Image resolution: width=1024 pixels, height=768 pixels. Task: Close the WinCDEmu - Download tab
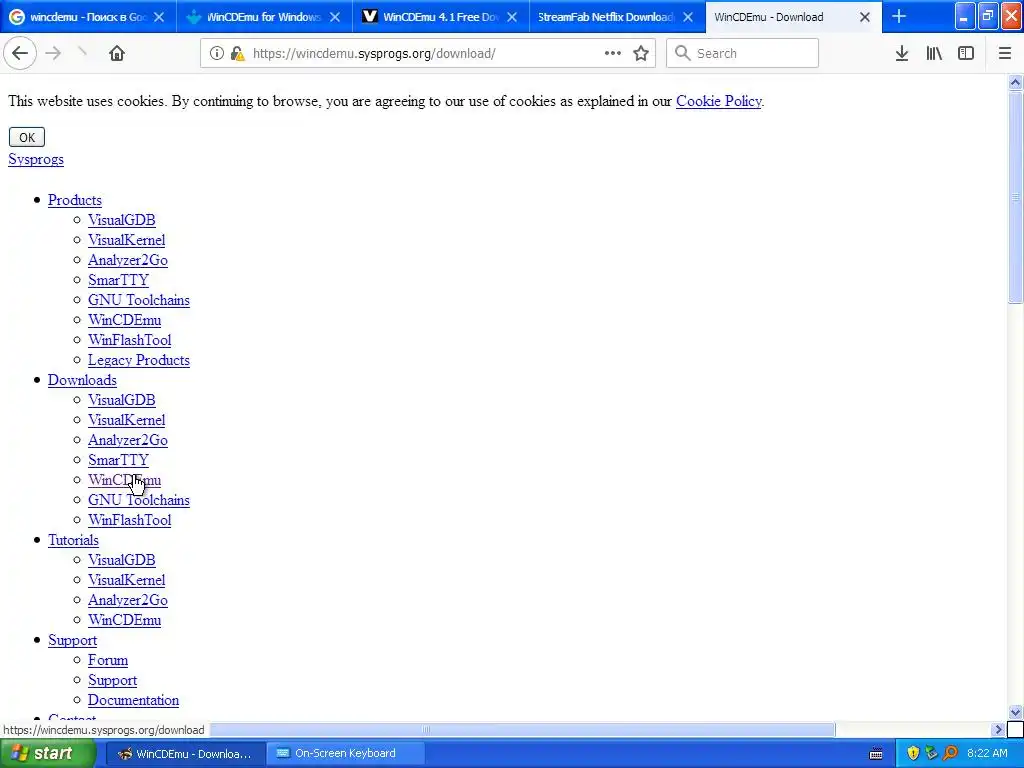(865, 17)
